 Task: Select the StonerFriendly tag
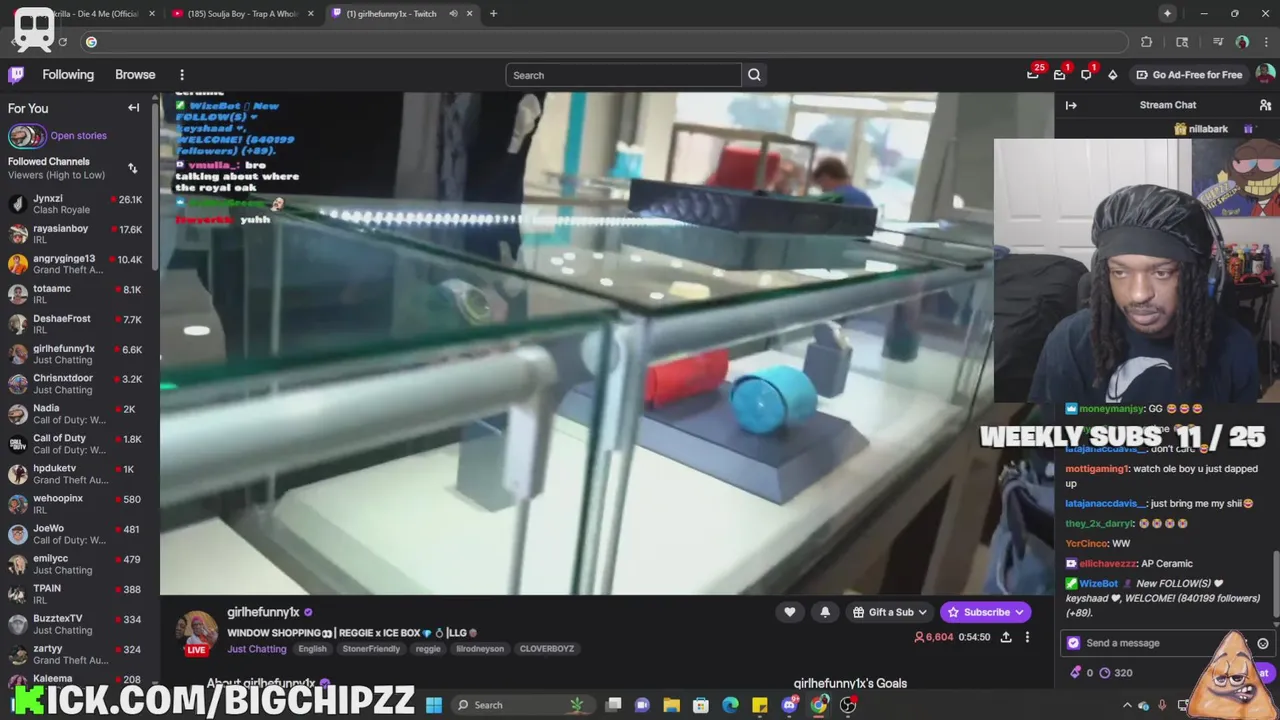click(x=371, y=649)
